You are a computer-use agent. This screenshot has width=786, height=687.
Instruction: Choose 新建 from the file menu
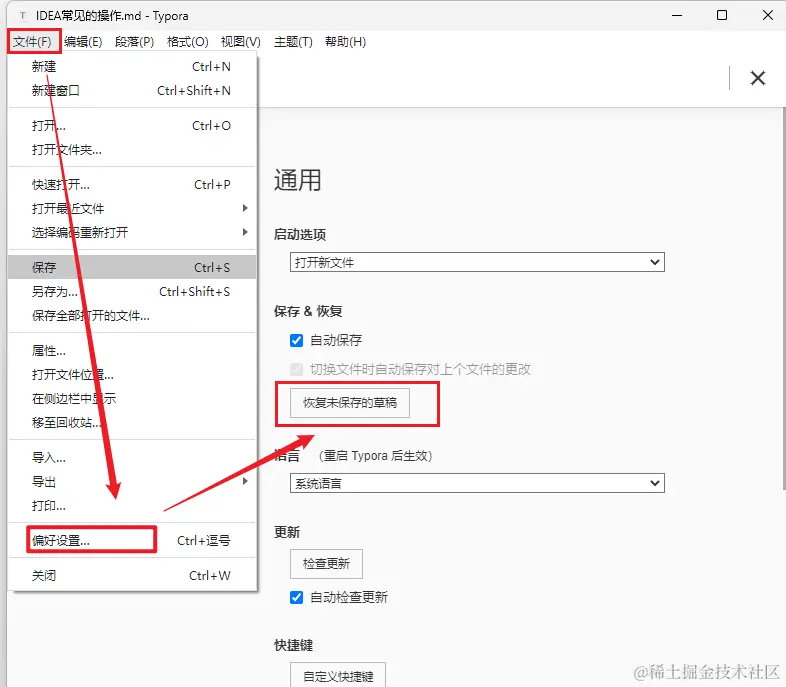pos(132,67)
